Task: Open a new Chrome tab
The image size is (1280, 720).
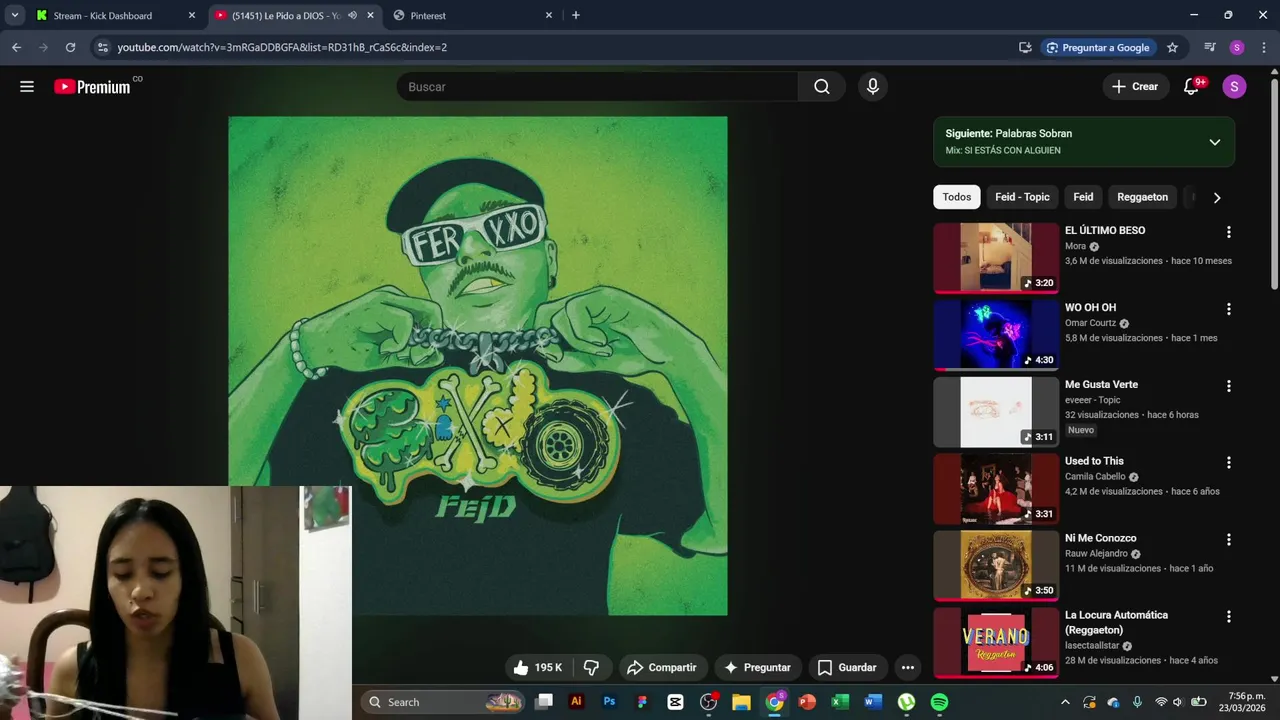Action: [575, 15]
